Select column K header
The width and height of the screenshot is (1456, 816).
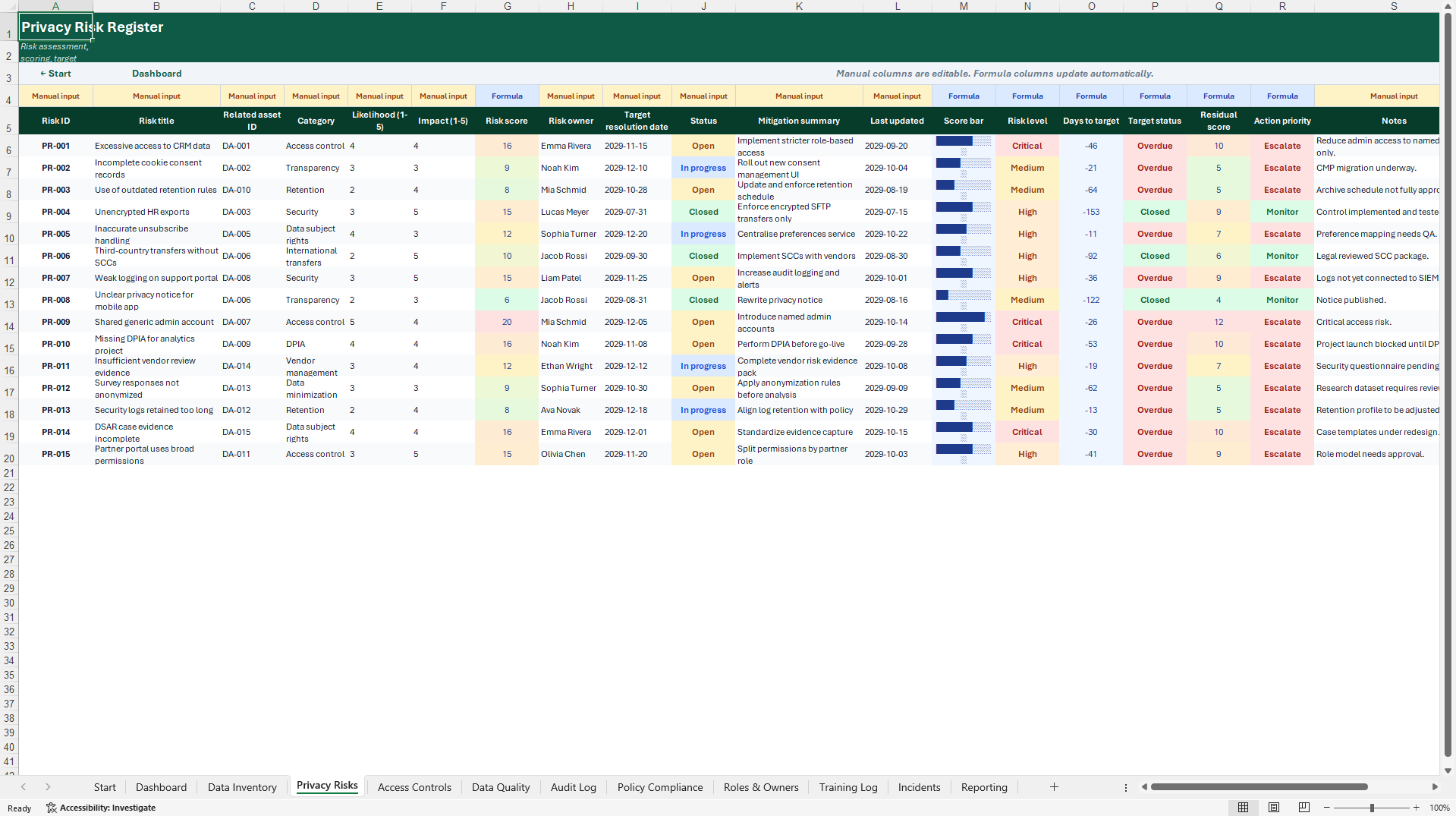[x=799, y=6]
